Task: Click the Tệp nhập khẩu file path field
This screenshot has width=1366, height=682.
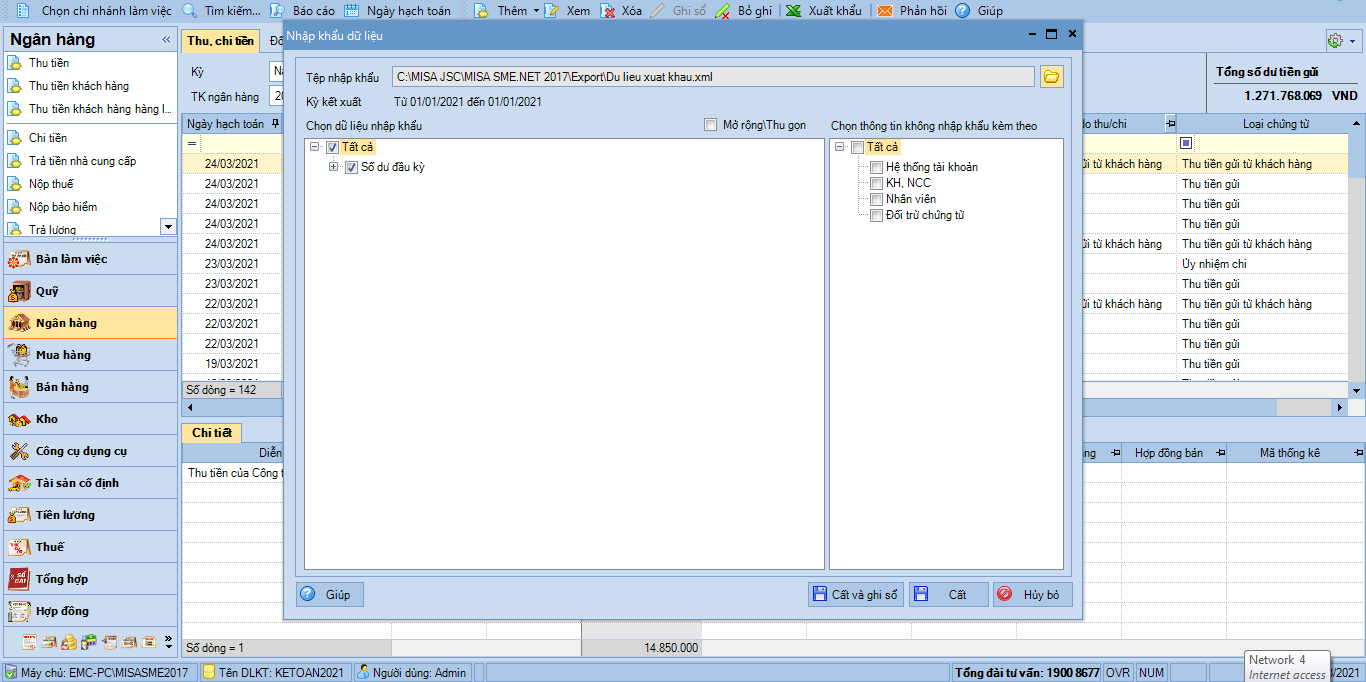Action: [x=713, y=76]
